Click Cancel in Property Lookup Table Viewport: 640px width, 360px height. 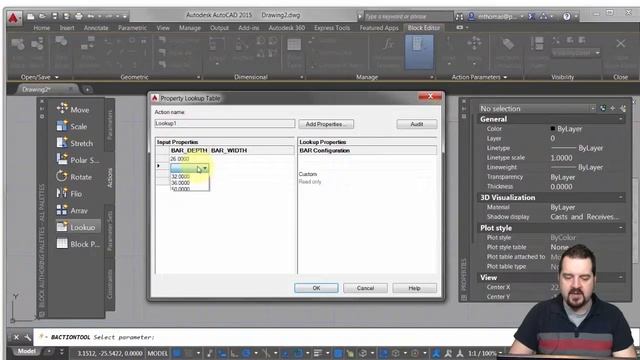[x=365, y=288]
